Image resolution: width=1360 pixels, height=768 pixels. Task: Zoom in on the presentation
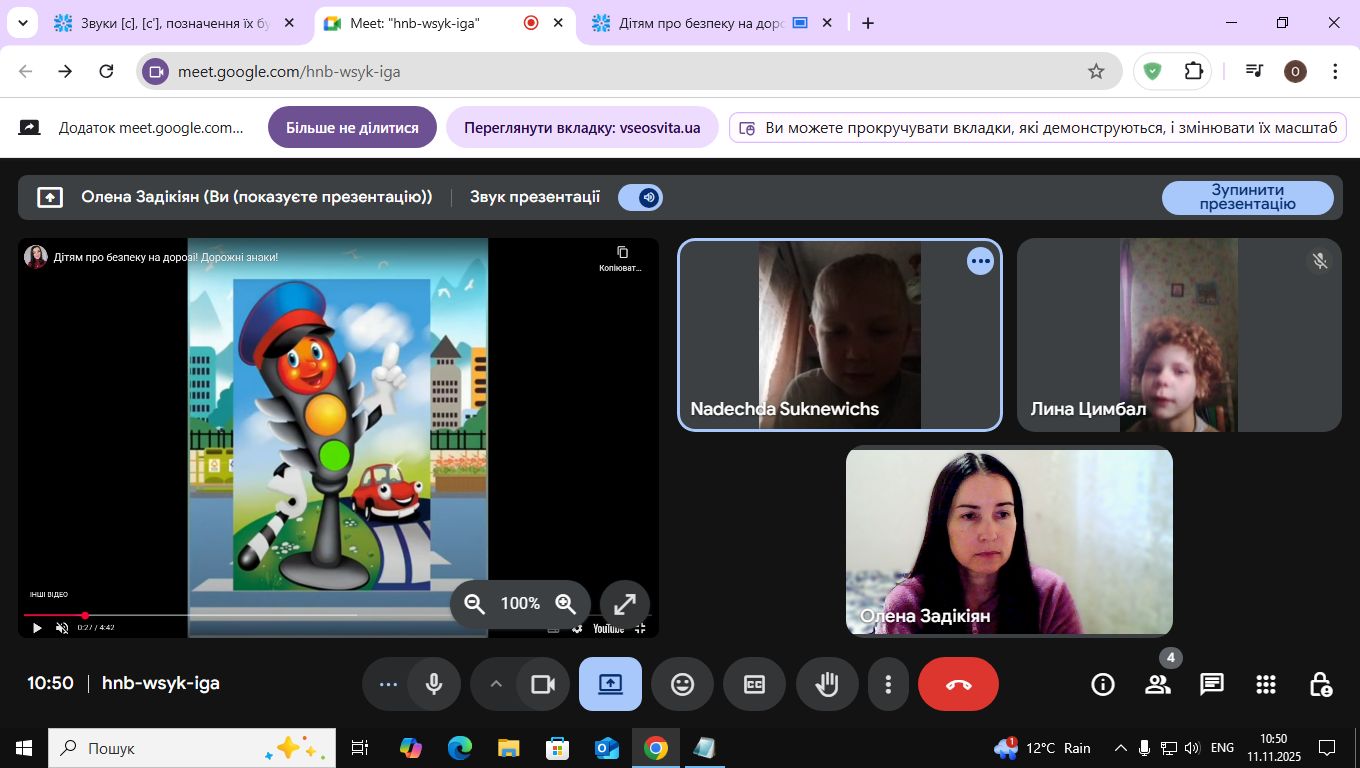[x=566, y=604]
